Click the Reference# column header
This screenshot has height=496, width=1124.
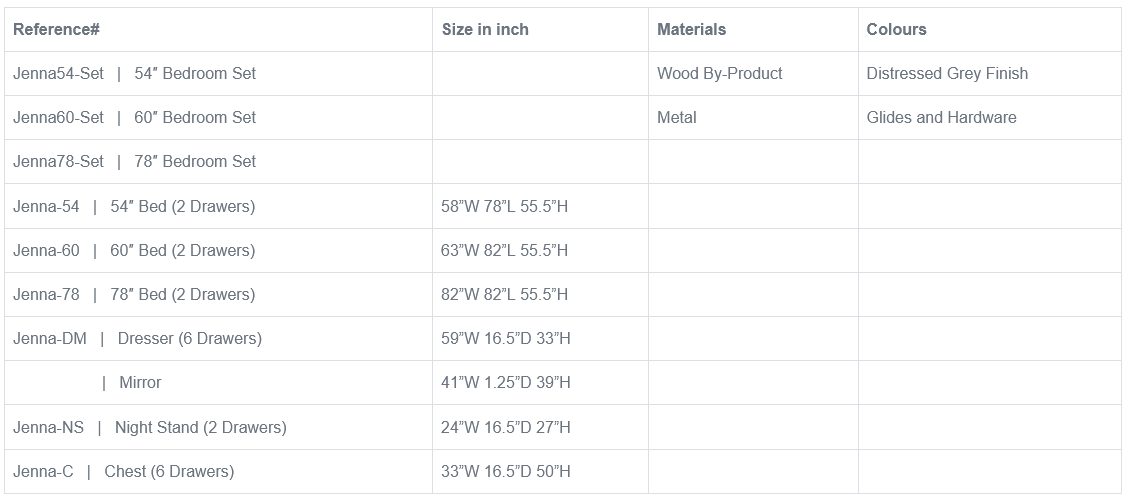(56, 29)
